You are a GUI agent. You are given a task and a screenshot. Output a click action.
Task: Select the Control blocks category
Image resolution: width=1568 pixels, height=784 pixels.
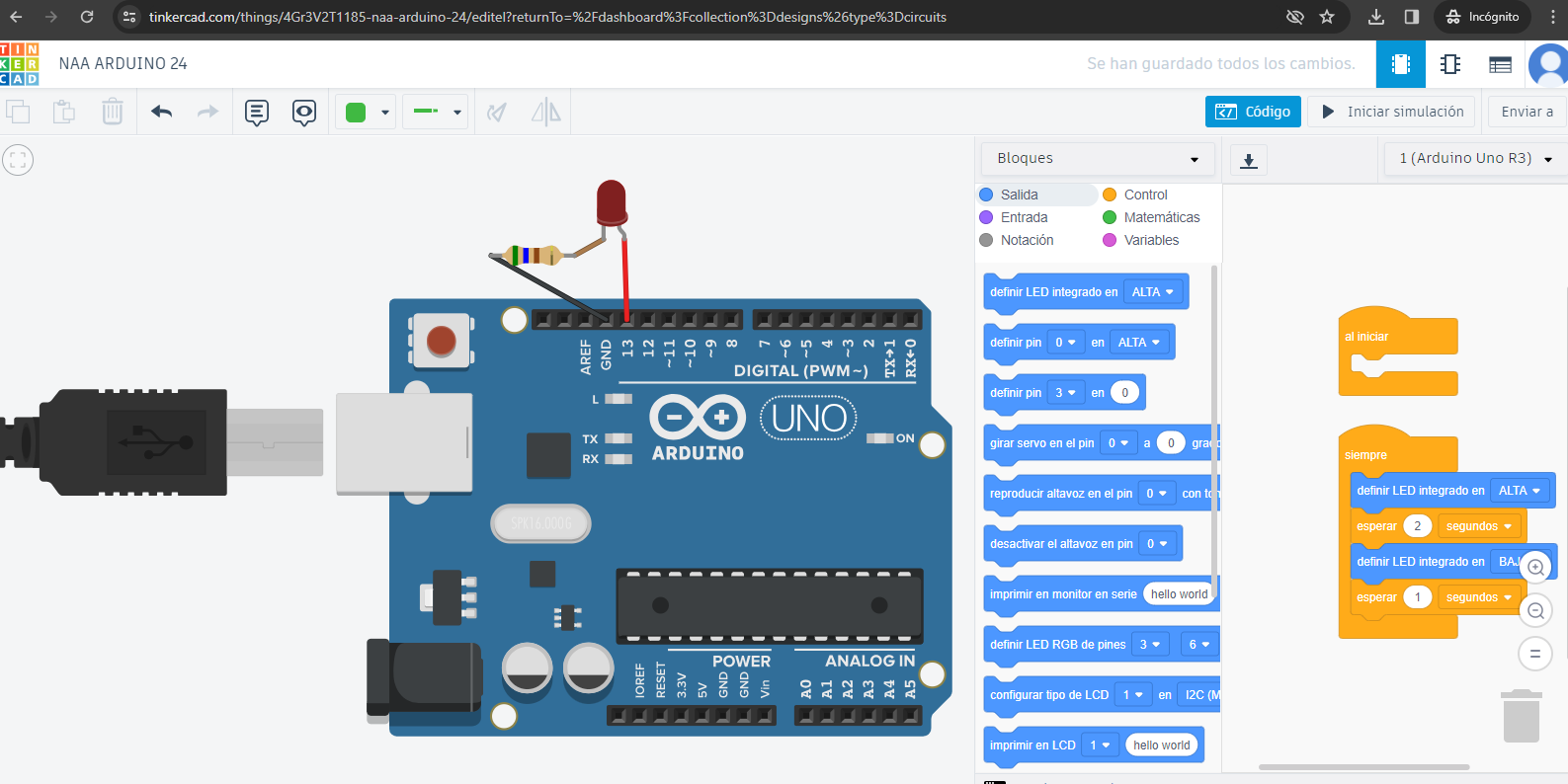coord(1145,195)
